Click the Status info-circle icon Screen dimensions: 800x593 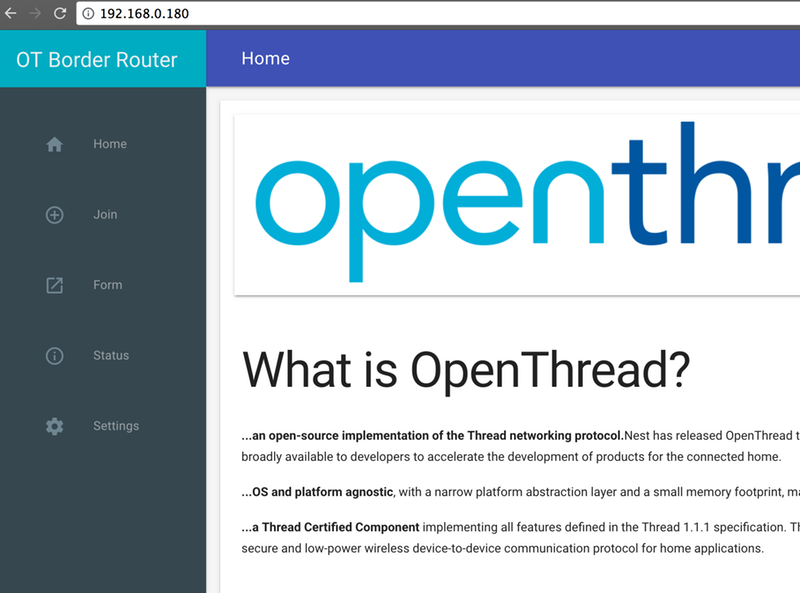click(55, 356)
